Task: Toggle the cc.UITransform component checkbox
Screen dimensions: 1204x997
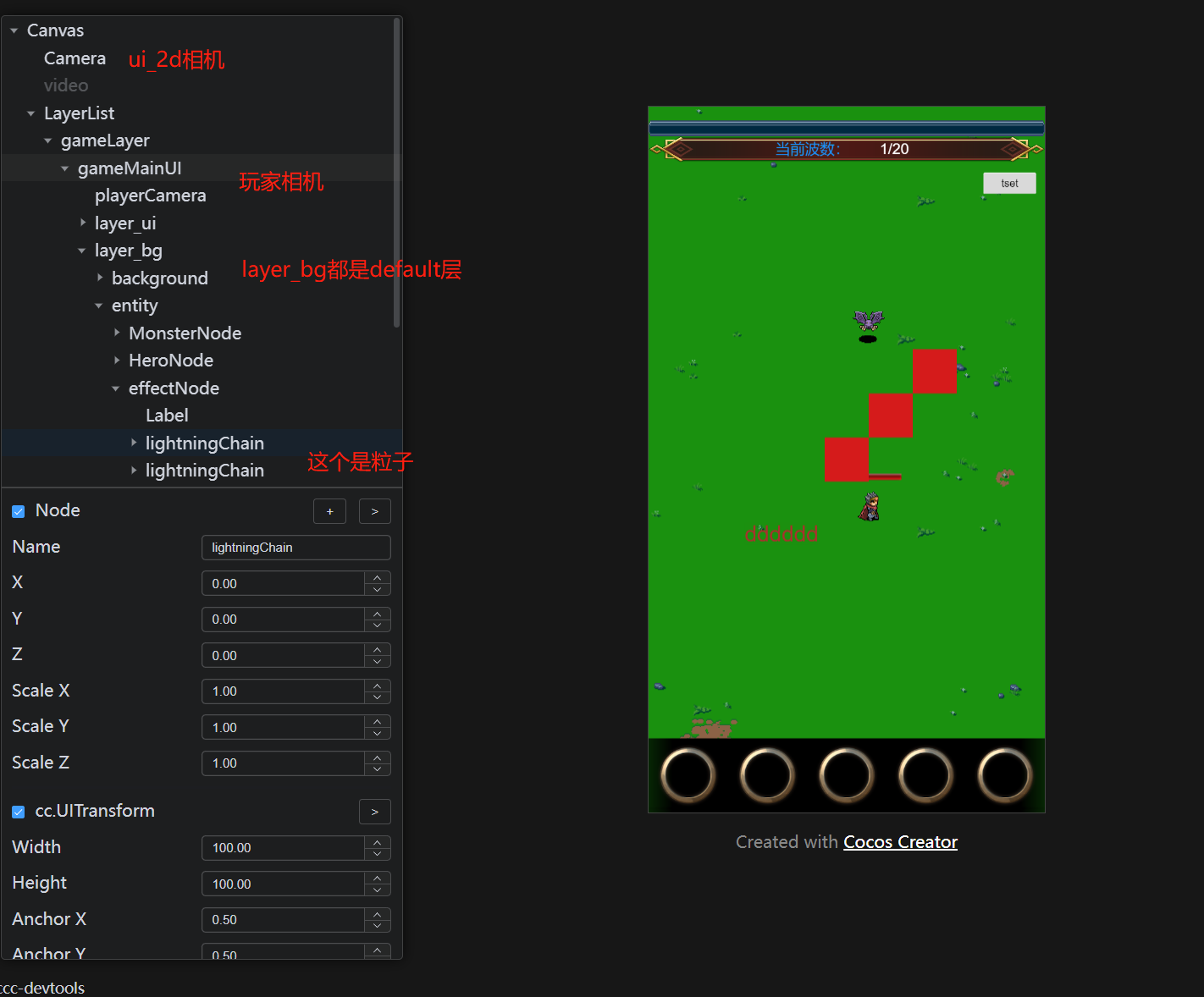Action: (x=19, y=812)
